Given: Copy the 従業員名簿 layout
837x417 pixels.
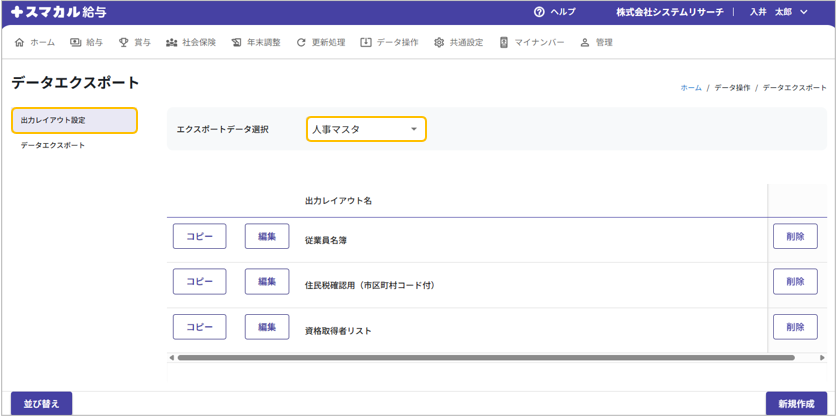Looking at the screenshot, I should [x=200, y=236].
